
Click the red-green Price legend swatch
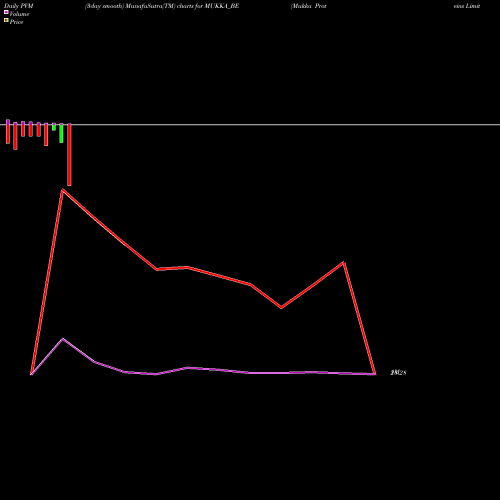6,21
